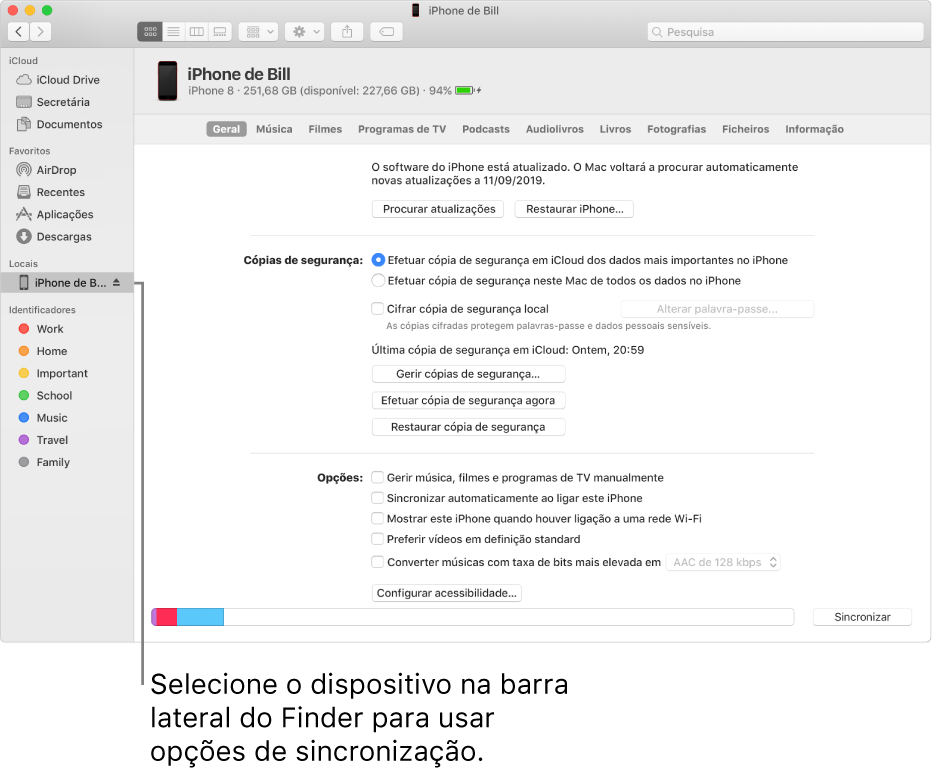Open Descargas downloads in sidebar
This screenshot has width=934, height=777.
[54, 237]
